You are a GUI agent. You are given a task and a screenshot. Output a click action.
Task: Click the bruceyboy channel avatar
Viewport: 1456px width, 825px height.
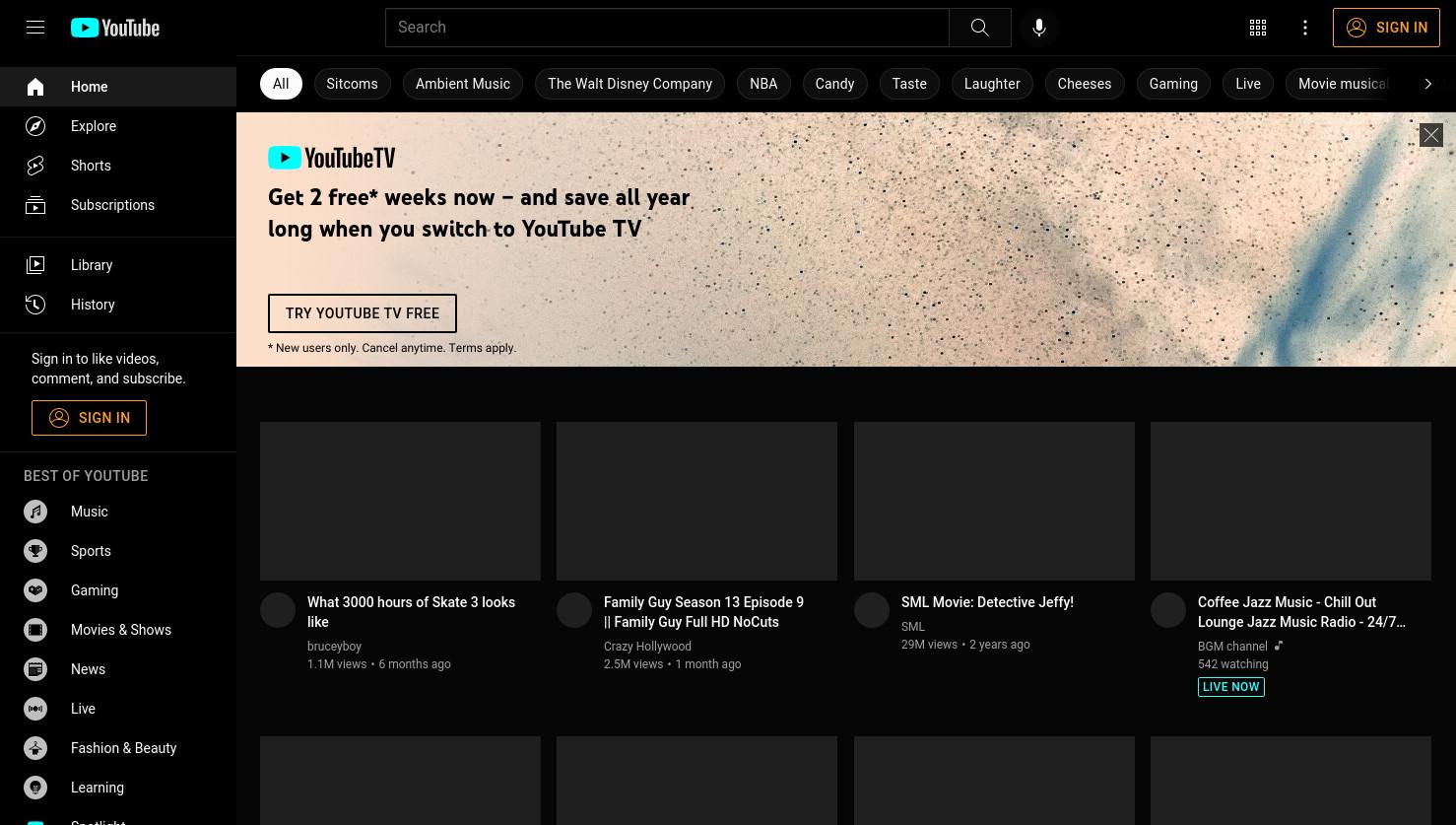(x=278, y=610)
